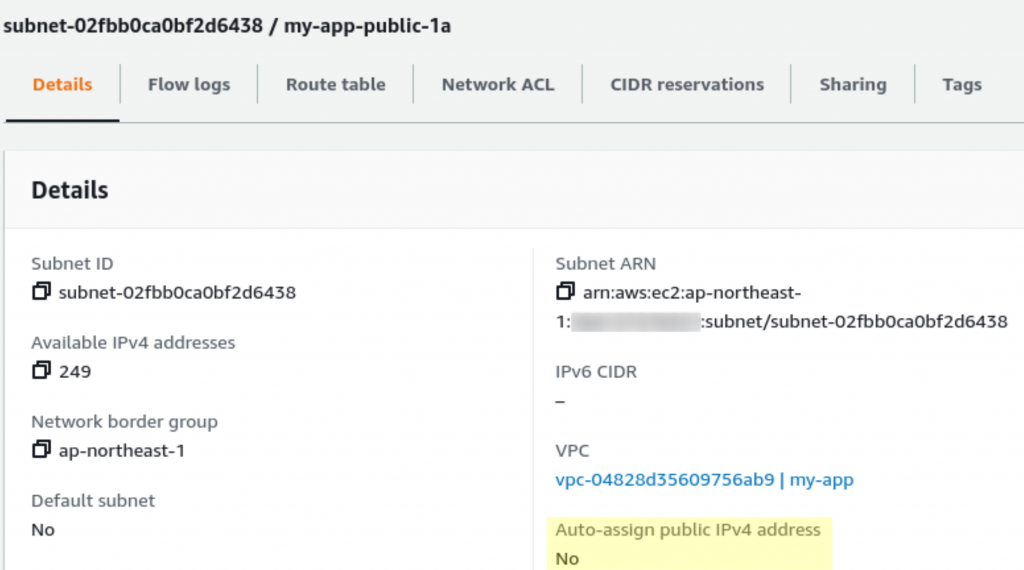Copy the Subnet ARN
The width and height of the screenshot is (1024, 570).
click(565, 292)
